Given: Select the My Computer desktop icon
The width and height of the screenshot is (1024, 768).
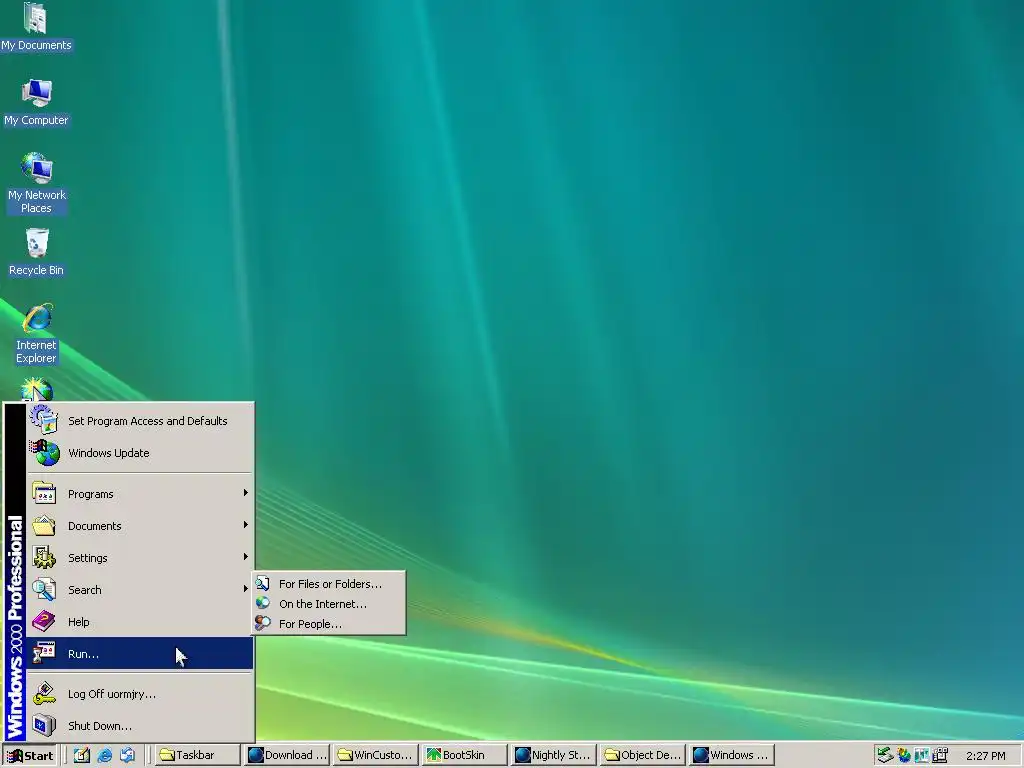Looking at the screenshot, I should 36,103.
